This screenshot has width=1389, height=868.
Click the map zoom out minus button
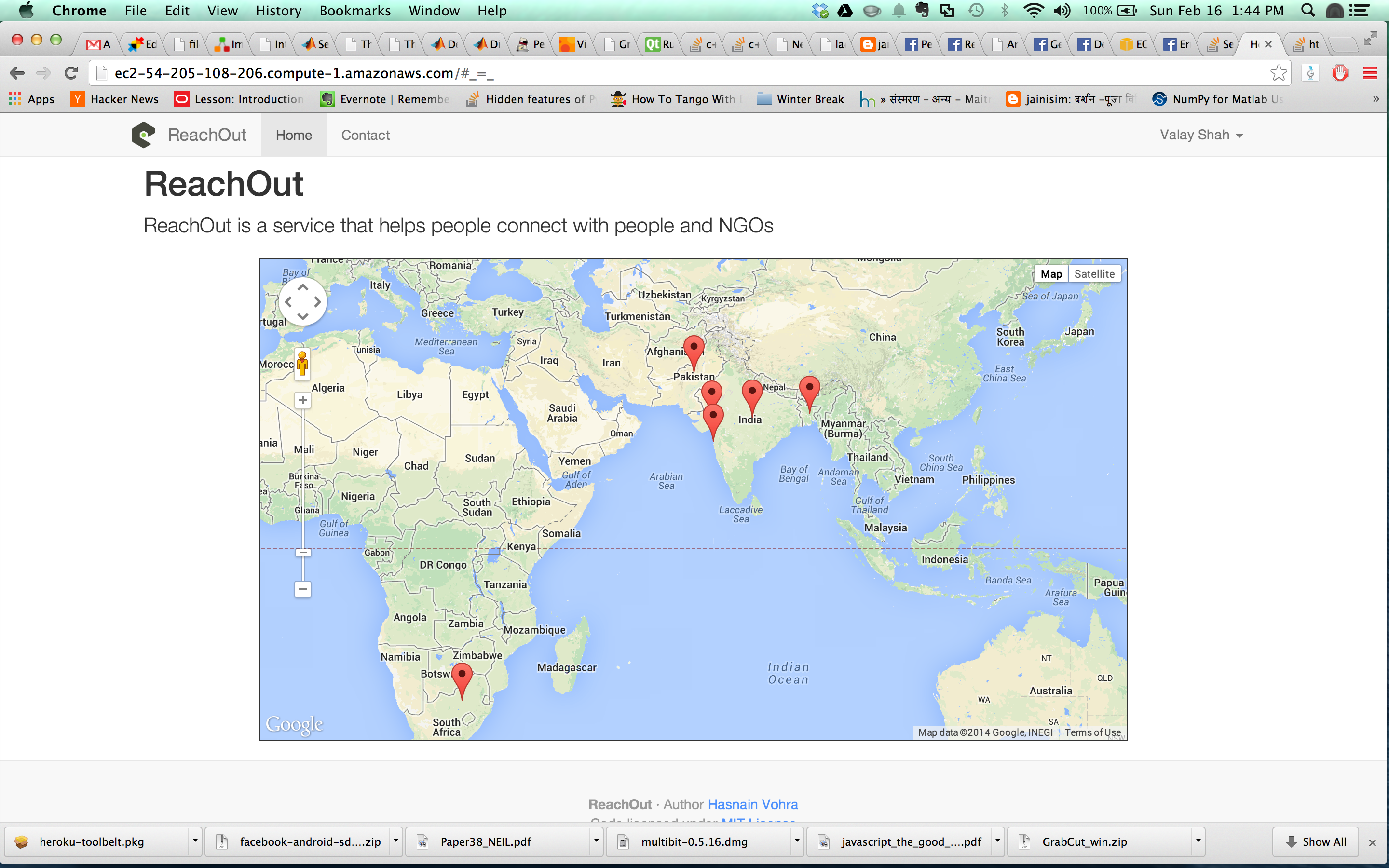click(302, 589)
